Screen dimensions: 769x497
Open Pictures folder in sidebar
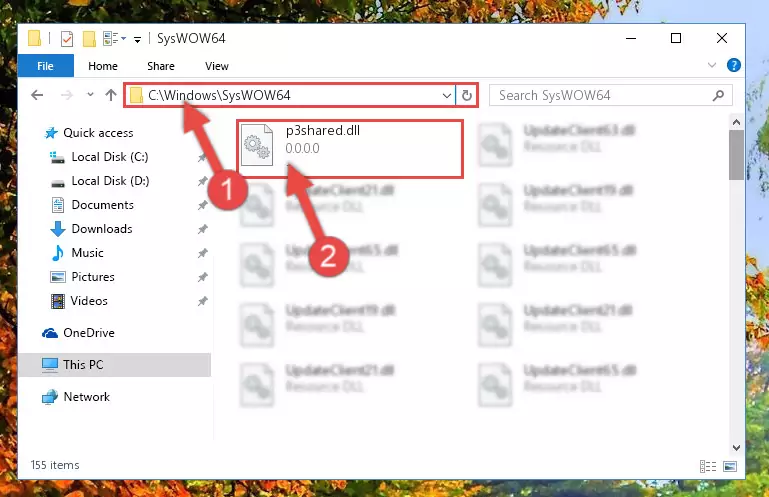pyautogui.click(x=93, y=277)
